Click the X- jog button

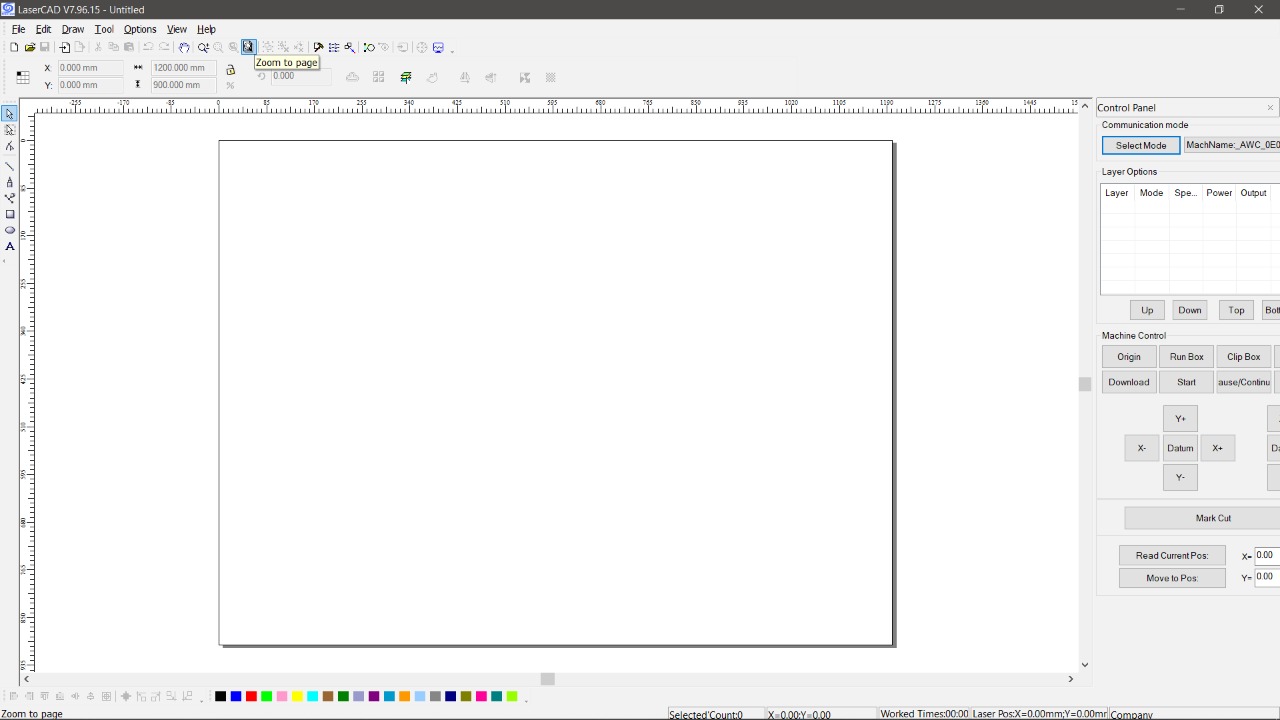pos(1142,448)
